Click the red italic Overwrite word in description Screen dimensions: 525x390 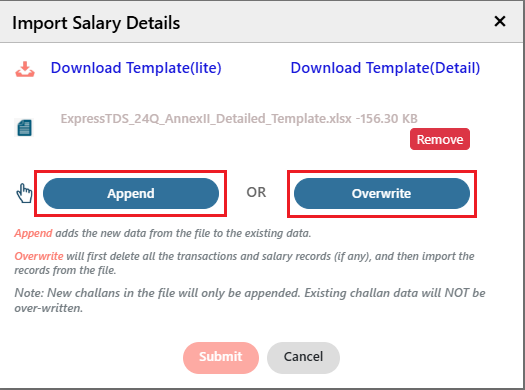(39, 256)
